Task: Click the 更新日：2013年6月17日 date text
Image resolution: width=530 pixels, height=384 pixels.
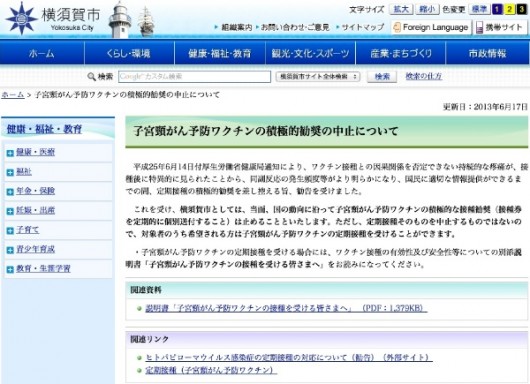Action: 485,107
